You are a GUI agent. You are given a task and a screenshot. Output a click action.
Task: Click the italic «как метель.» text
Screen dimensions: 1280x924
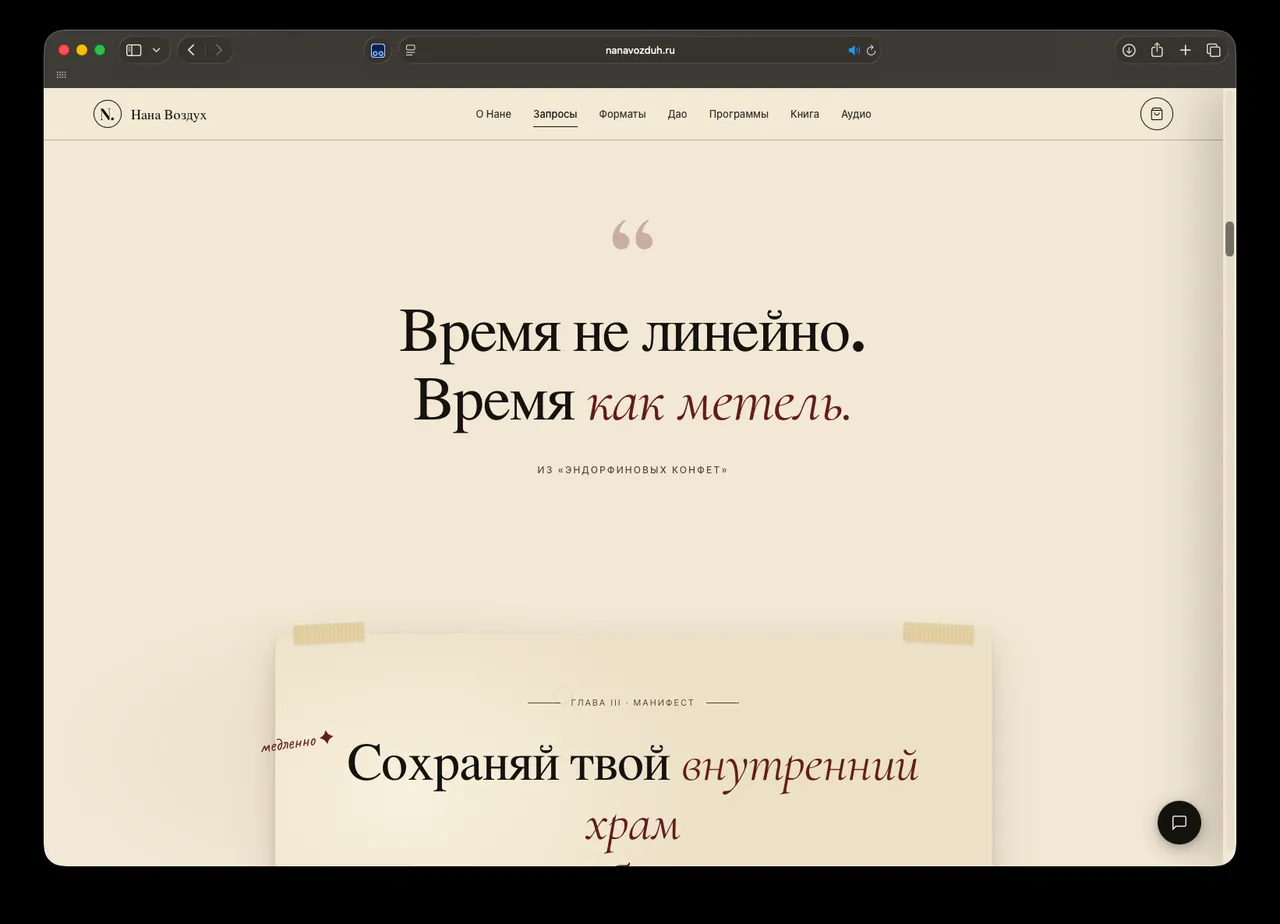tap(719, 404)
